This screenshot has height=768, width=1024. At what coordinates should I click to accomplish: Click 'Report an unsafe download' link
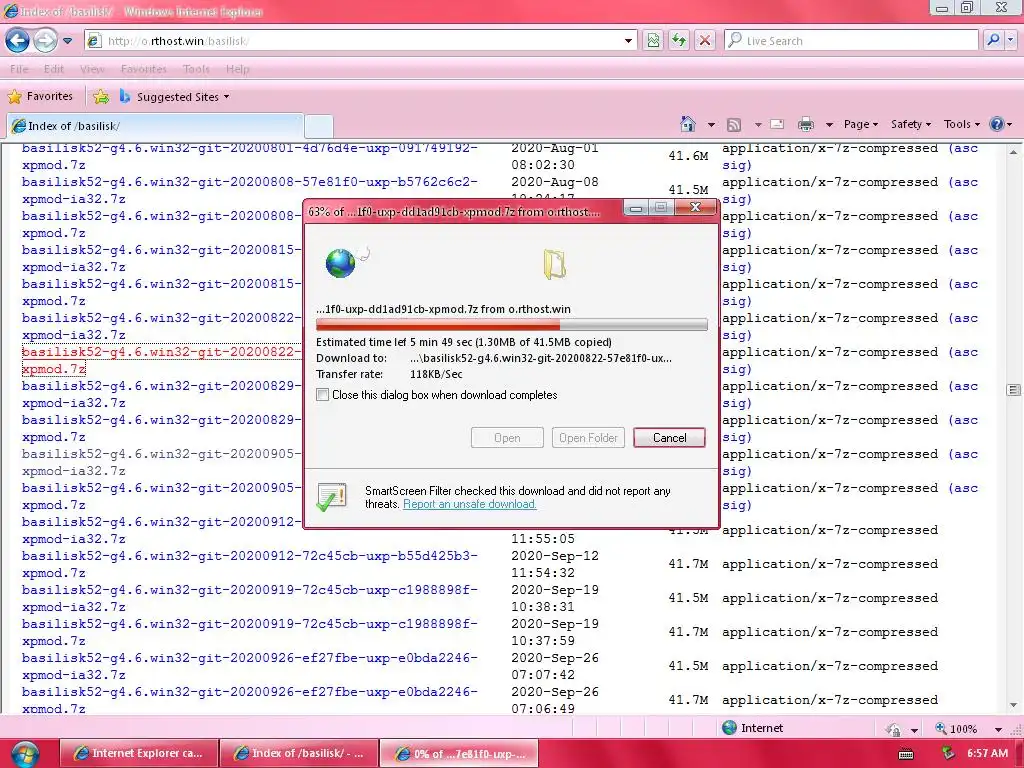470,504
